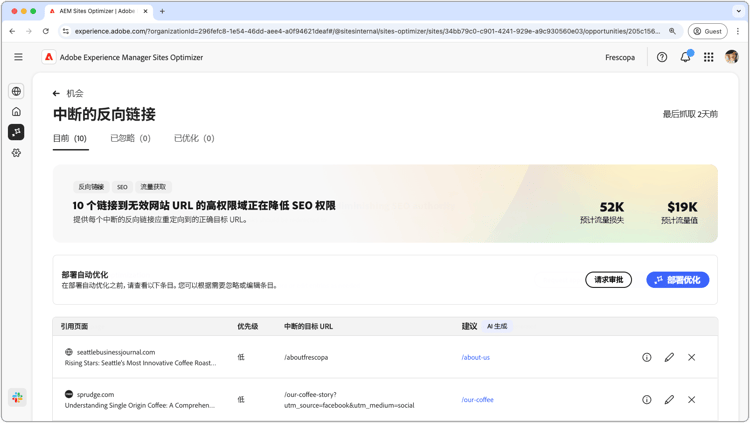This screenshot has height=423, width=750.
Task: Click the 反向链接 tag
Action: point(91,187)
